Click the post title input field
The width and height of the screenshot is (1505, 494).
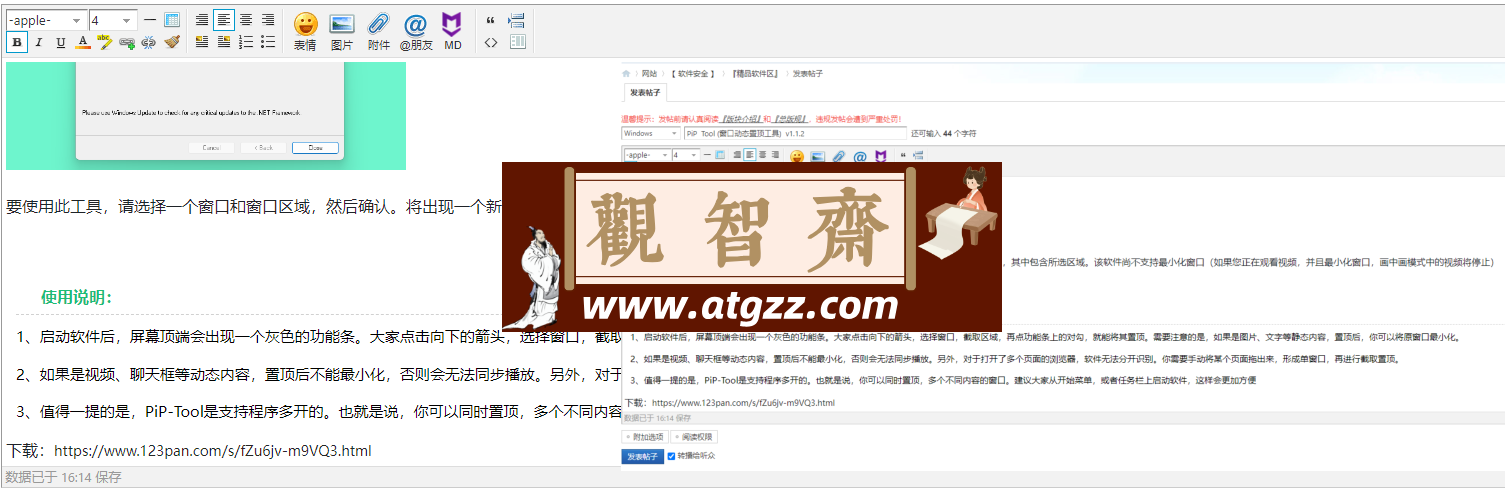(x=794, y=133)
